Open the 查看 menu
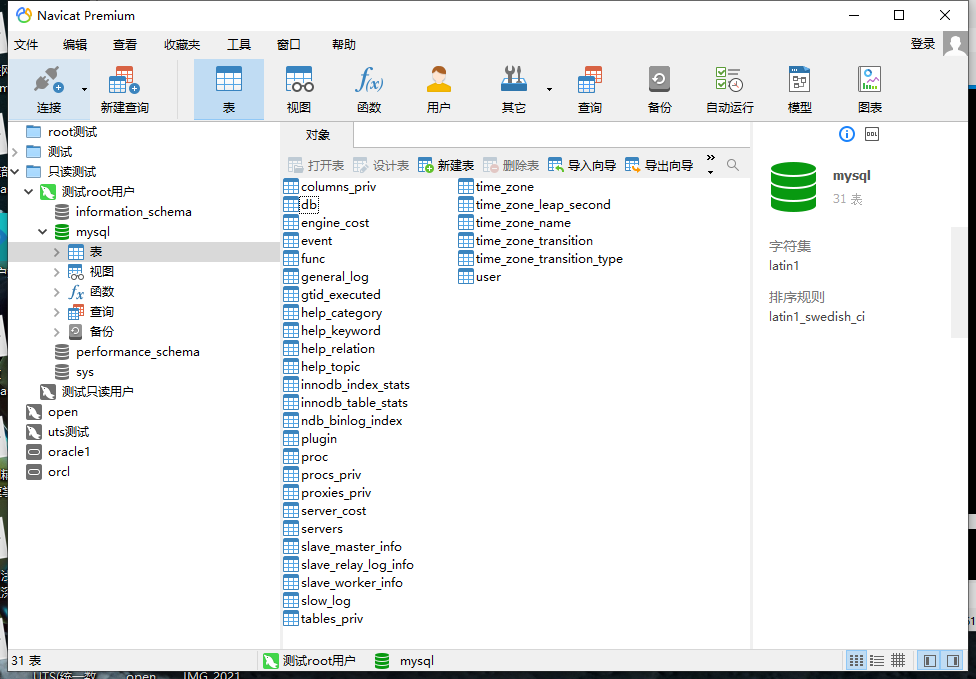Viewport: 976px width, 679px height. tap(124, 44)
